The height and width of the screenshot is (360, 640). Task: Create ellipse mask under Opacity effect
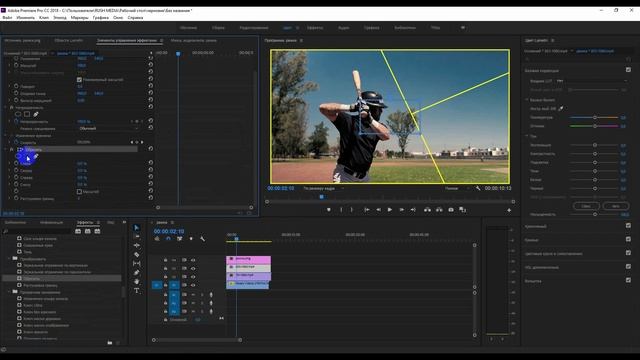(18, 114)
